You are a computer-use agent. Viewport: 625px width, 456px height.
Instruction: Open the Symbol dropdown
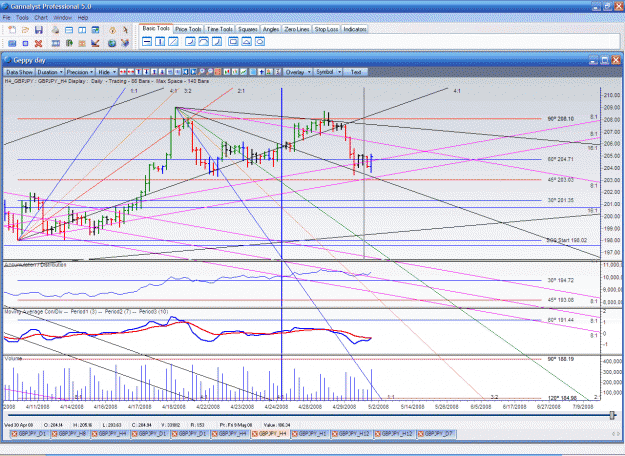click(328, 72)
